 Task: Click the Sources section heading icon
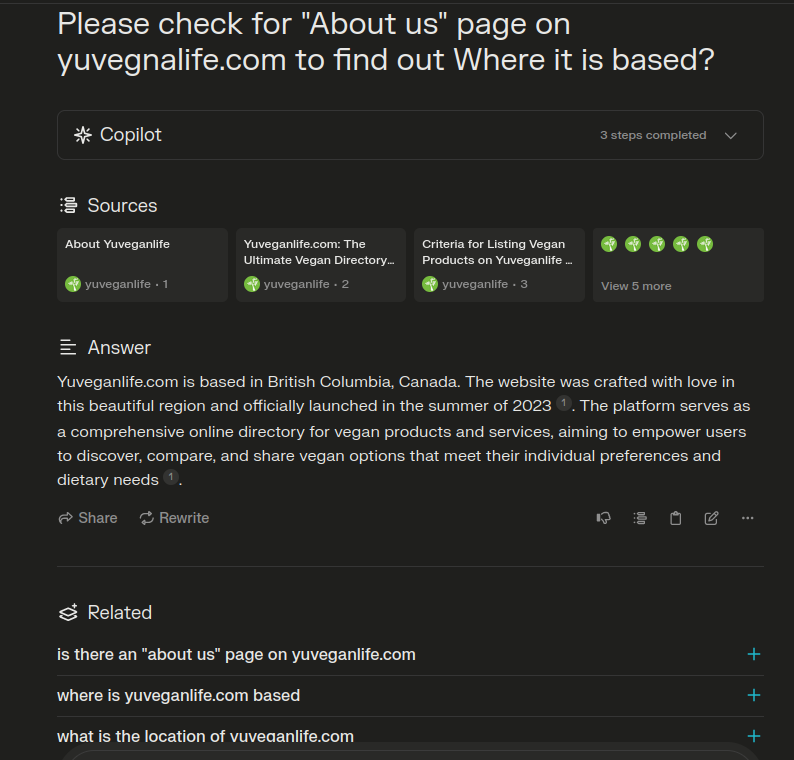pyautogui.click(x=68, y=206)
